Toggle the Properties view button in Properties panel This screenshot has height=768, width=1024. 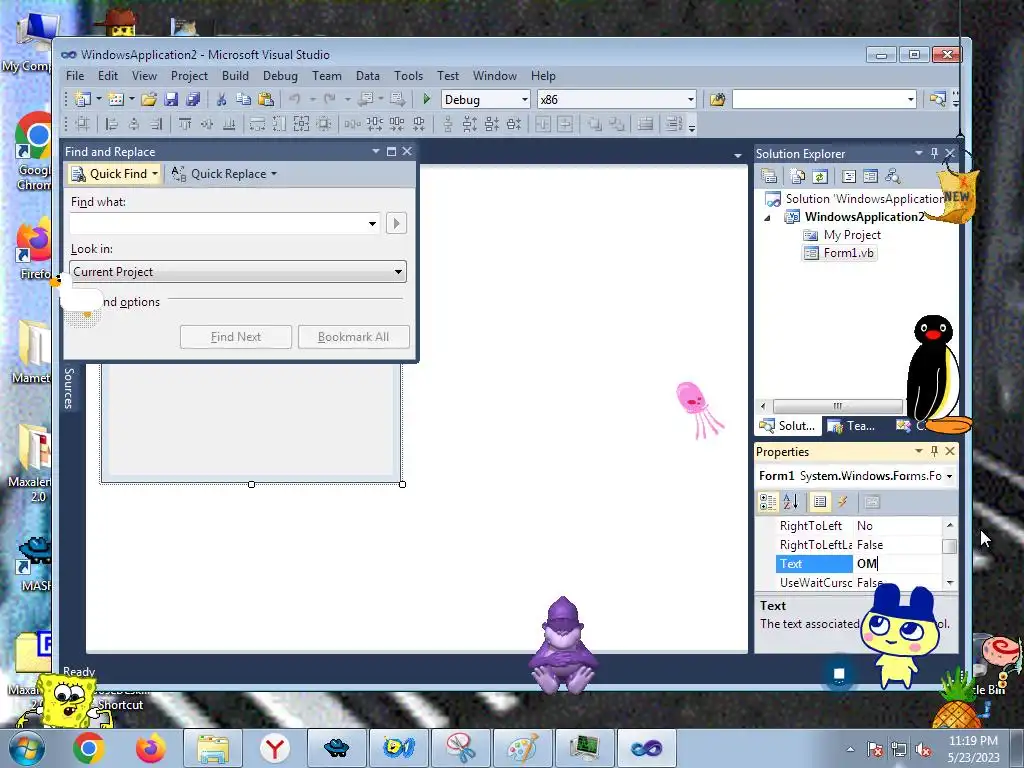(820, 502)
